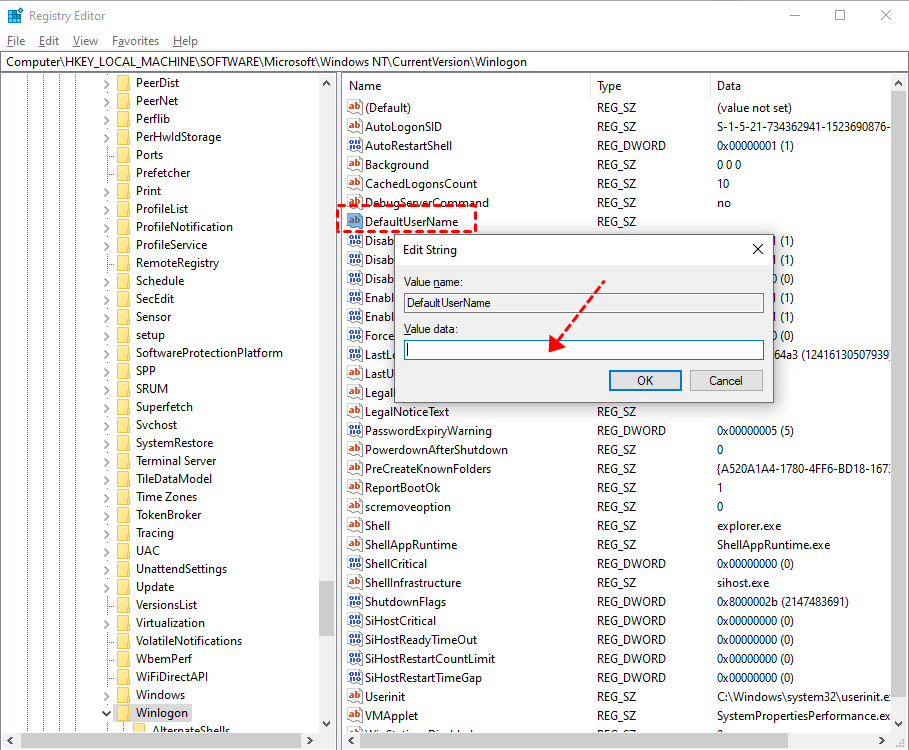This screenshot has height=750, width=909.
Task: Collapse the Winlogon tree node
Action: click(106, 713)
